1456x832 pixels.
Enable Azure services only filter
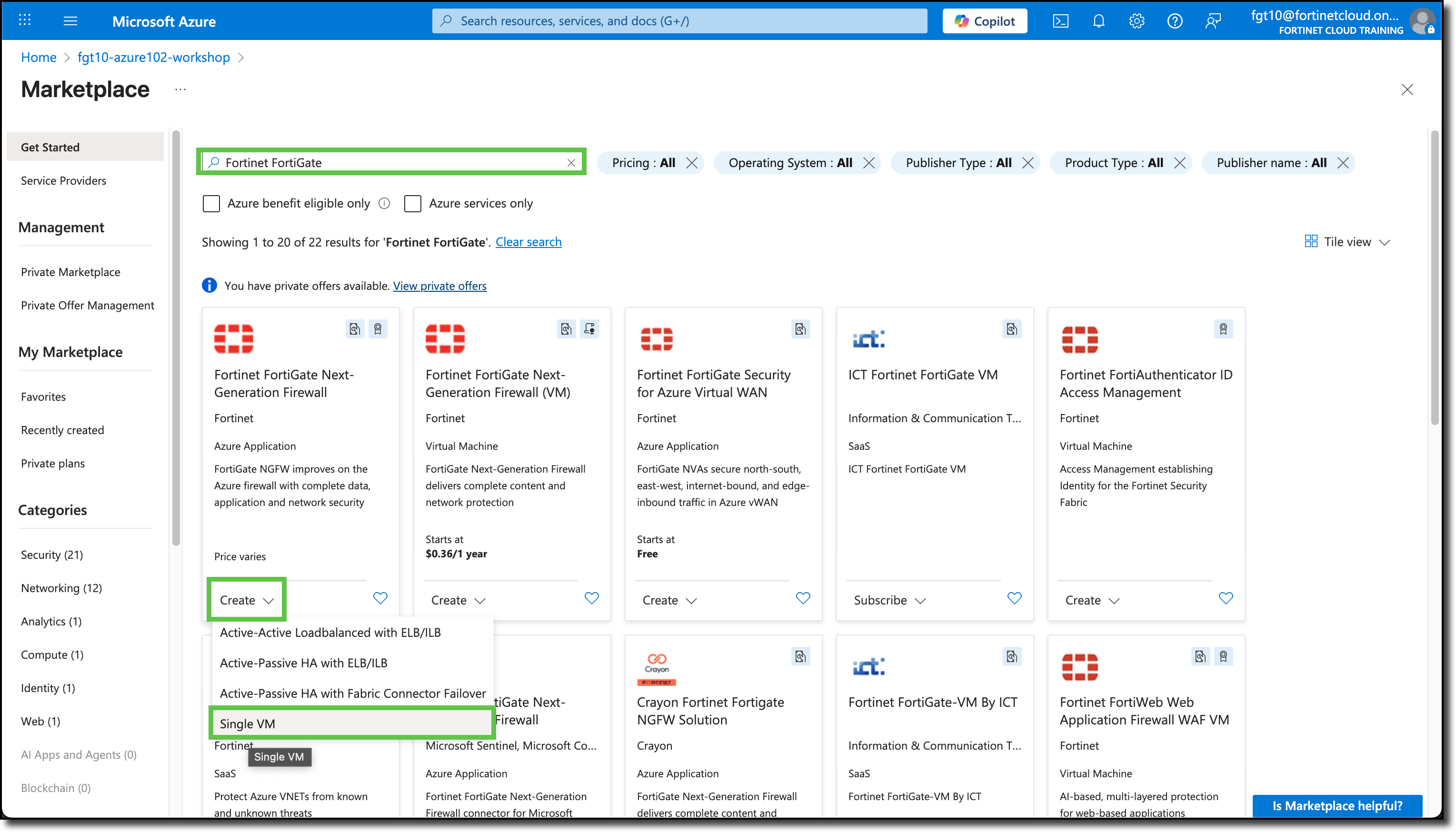coord(413,203)
